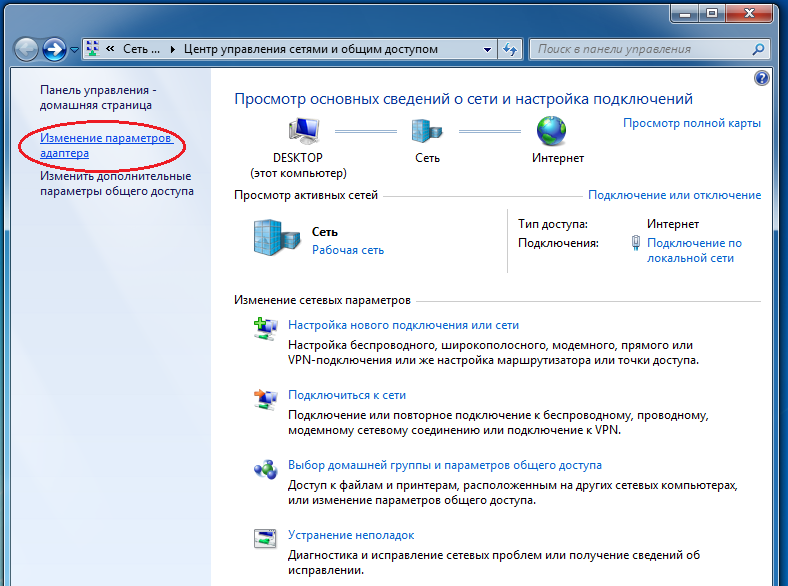
Task: Click the DESKTOP computer icon in map
Action: click(304, 131)
